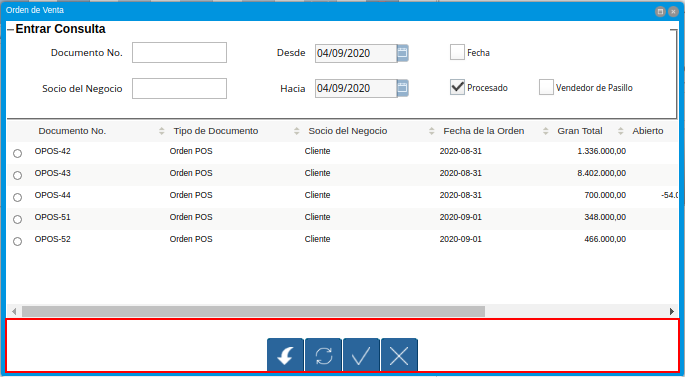
Task: Click the 1.336.000,00 total value
Action: point(602,151)
